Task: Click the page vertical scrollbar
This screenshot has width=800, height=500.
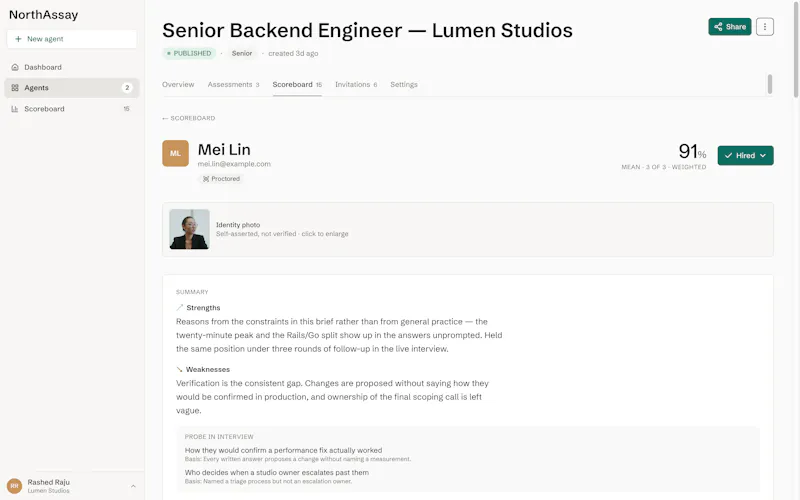Action: tap(796, 50)
